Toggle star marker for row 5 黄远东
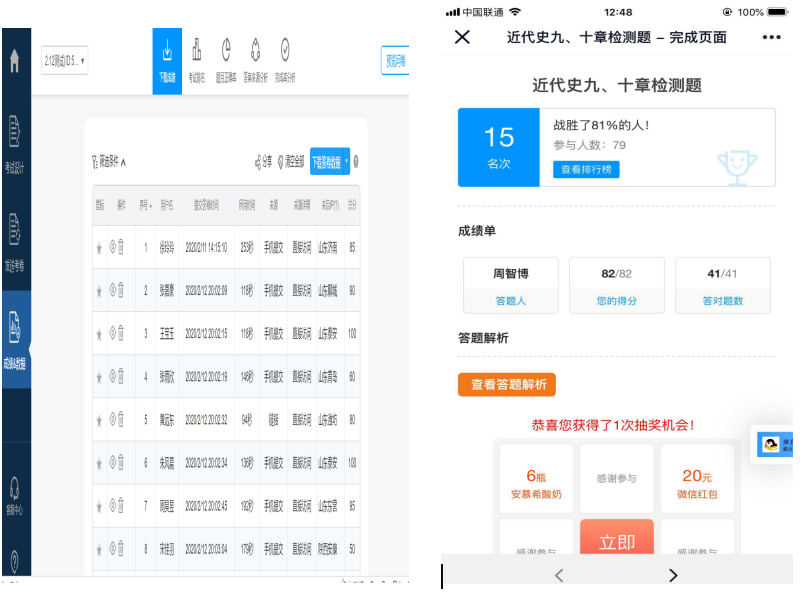 98,421
